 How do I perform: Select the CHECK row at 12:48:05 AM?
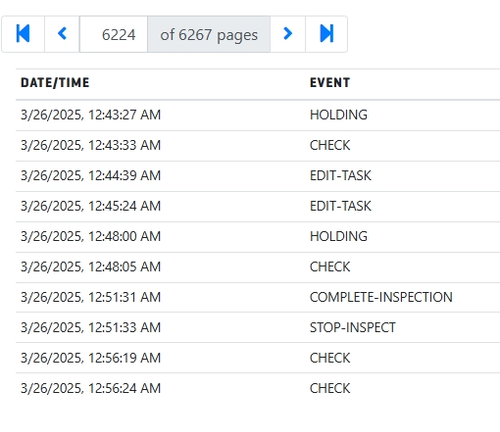point(258,267)
